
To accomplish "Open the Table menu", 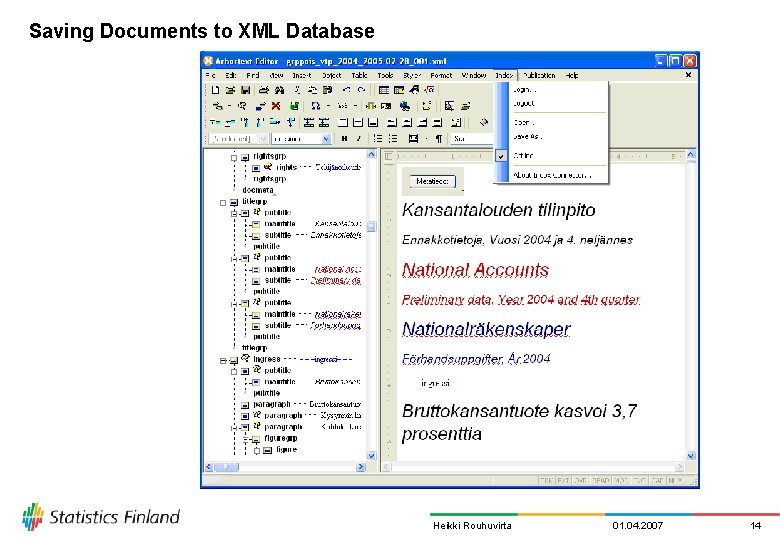I will pos(359,75).
